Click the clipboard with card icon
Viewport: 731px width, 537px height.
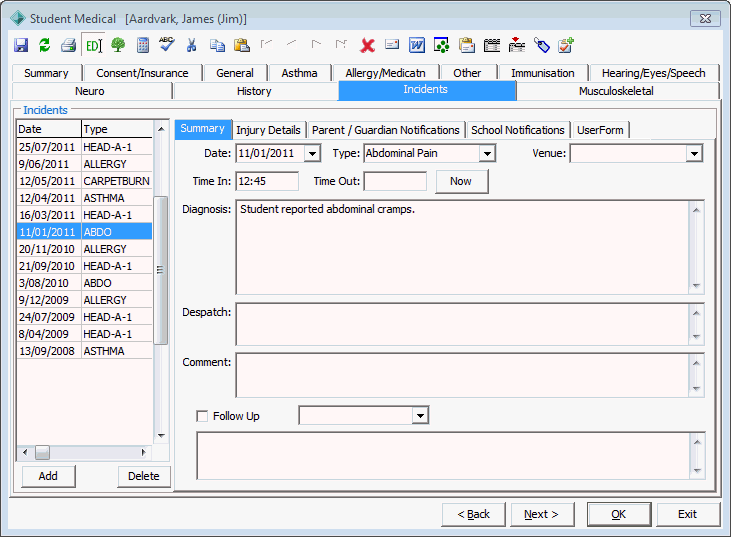[467, 45]
